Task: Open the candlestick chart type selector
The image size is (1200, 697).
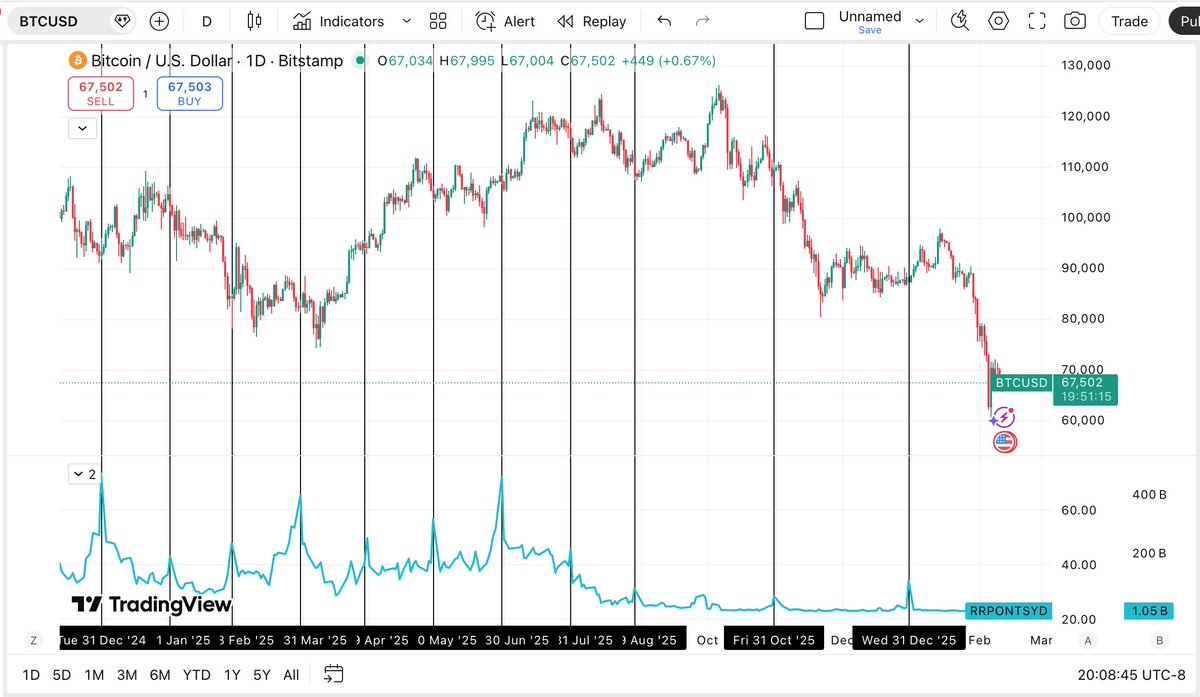Action: point(254,21)
